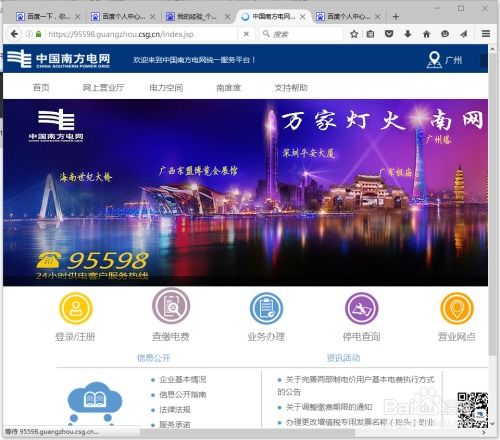Image resolution: width=500 pixels, height=440 pixels.
Task: Open the 法律法规 link
Action: tap(175, 410)
